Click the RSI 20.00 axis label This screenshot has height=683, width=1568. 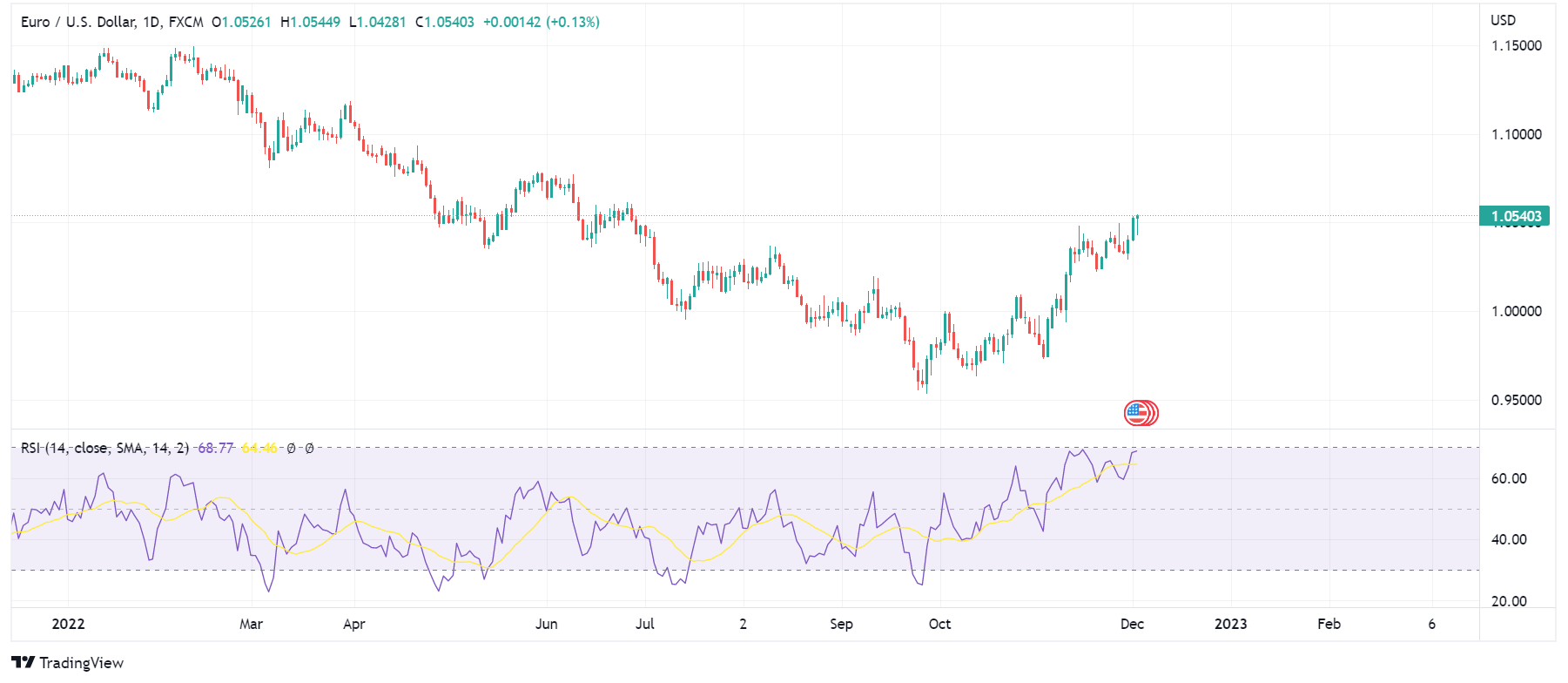click(1509, 601)
